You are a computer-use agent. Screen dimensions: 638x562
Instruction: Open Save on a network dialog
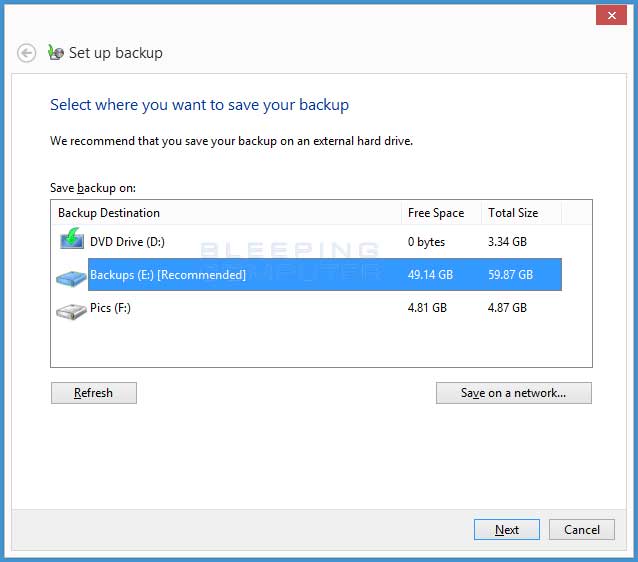(514, 393)
